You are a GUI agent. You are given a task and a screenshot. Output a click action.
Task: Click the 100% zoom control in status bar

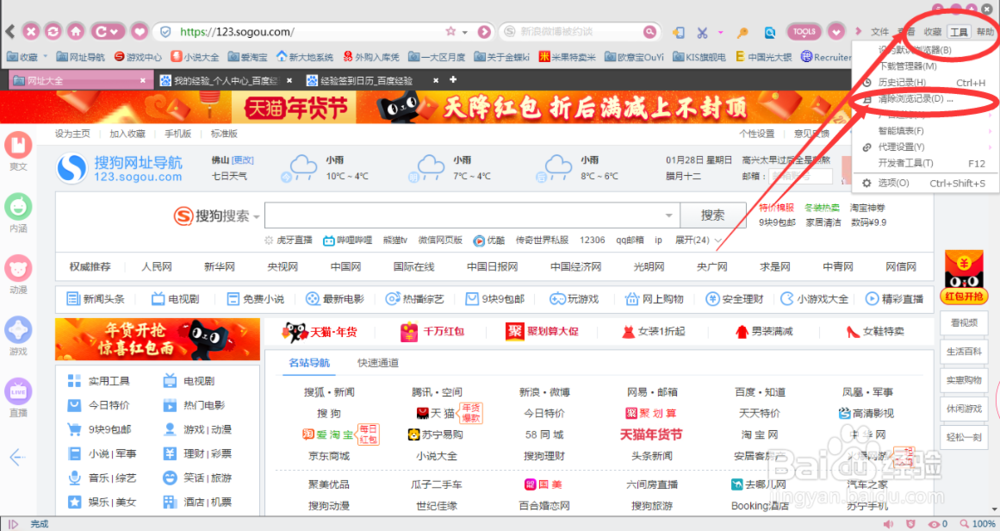[977, 523]
